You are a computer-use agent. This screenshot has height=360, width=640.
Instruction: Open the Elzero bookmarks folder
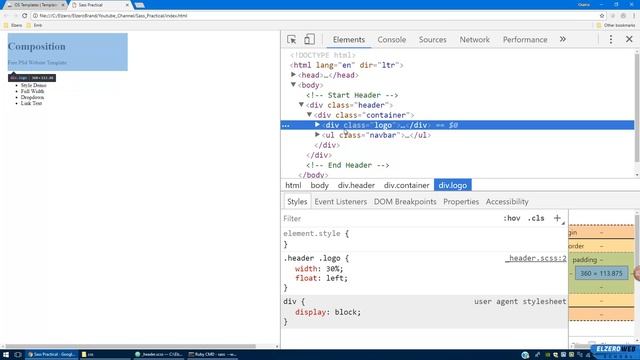[13, 25]
